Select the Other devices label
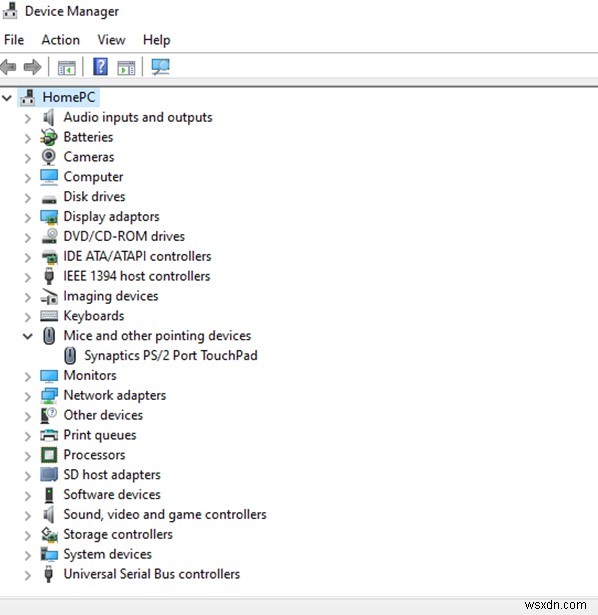Viewport: 598px width, 615px height. [x=103, y=415]
